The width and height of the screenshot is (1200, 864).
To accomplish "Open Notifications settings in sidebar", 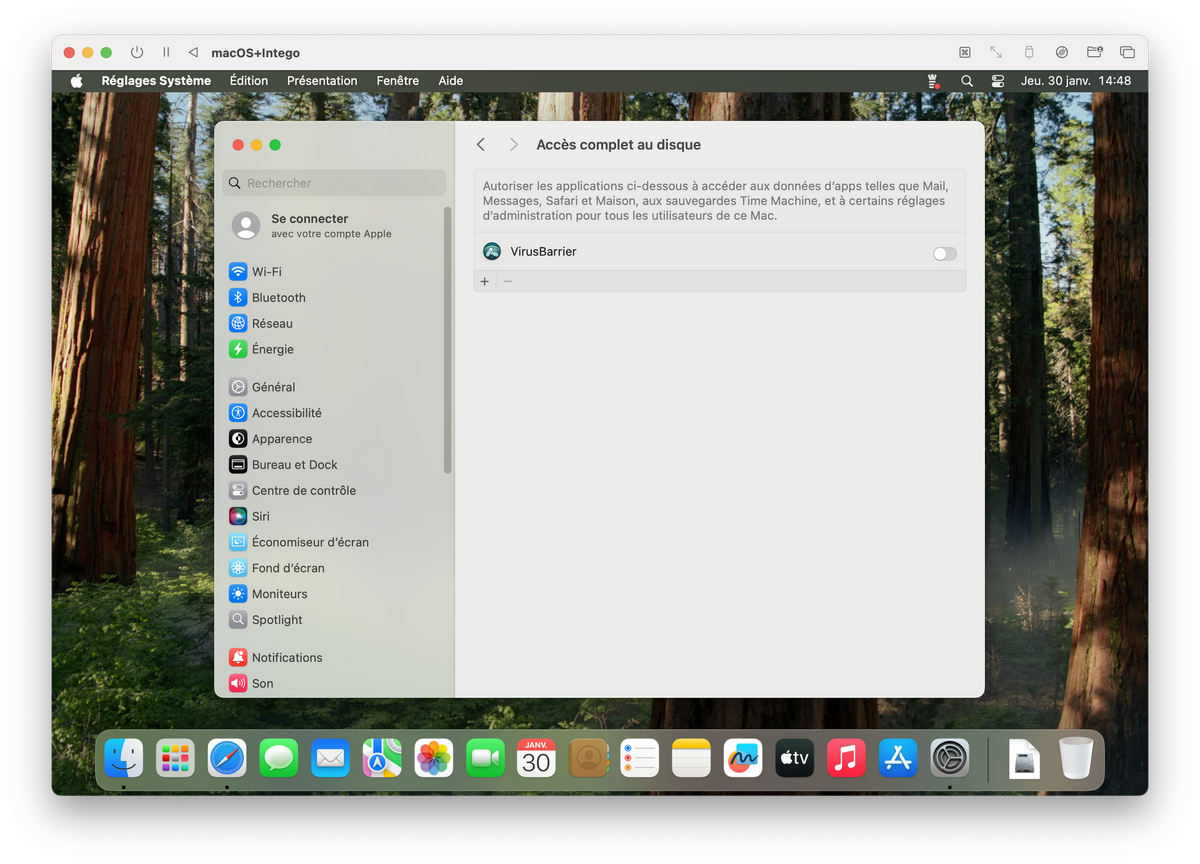I will (x=286, y=658).
